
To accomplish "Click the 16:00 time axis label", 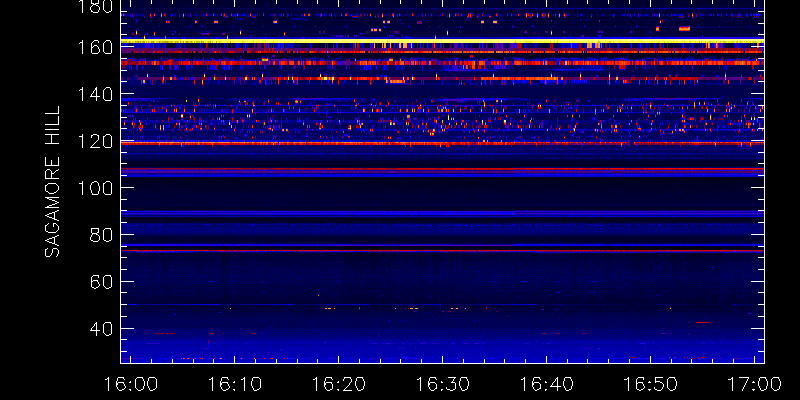I will pos(130,384).
